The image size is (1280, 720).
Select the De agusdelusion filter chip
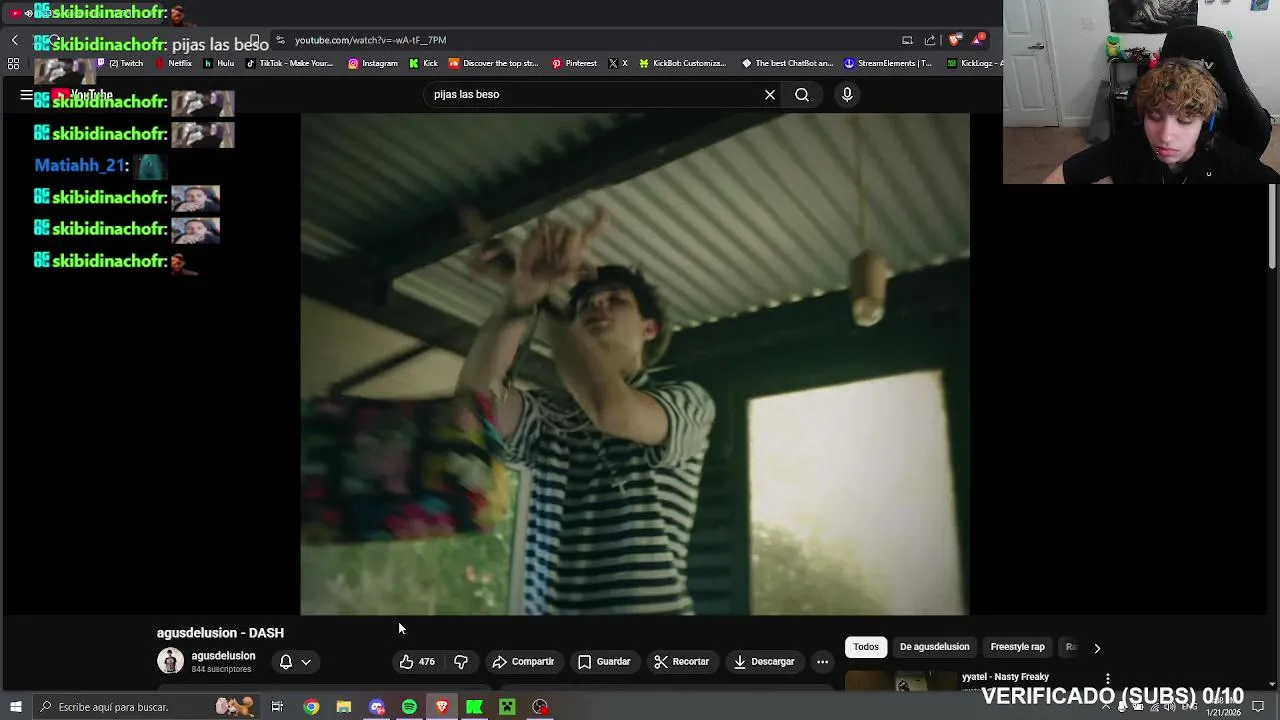pyautogui.click(x=934, y=647)
